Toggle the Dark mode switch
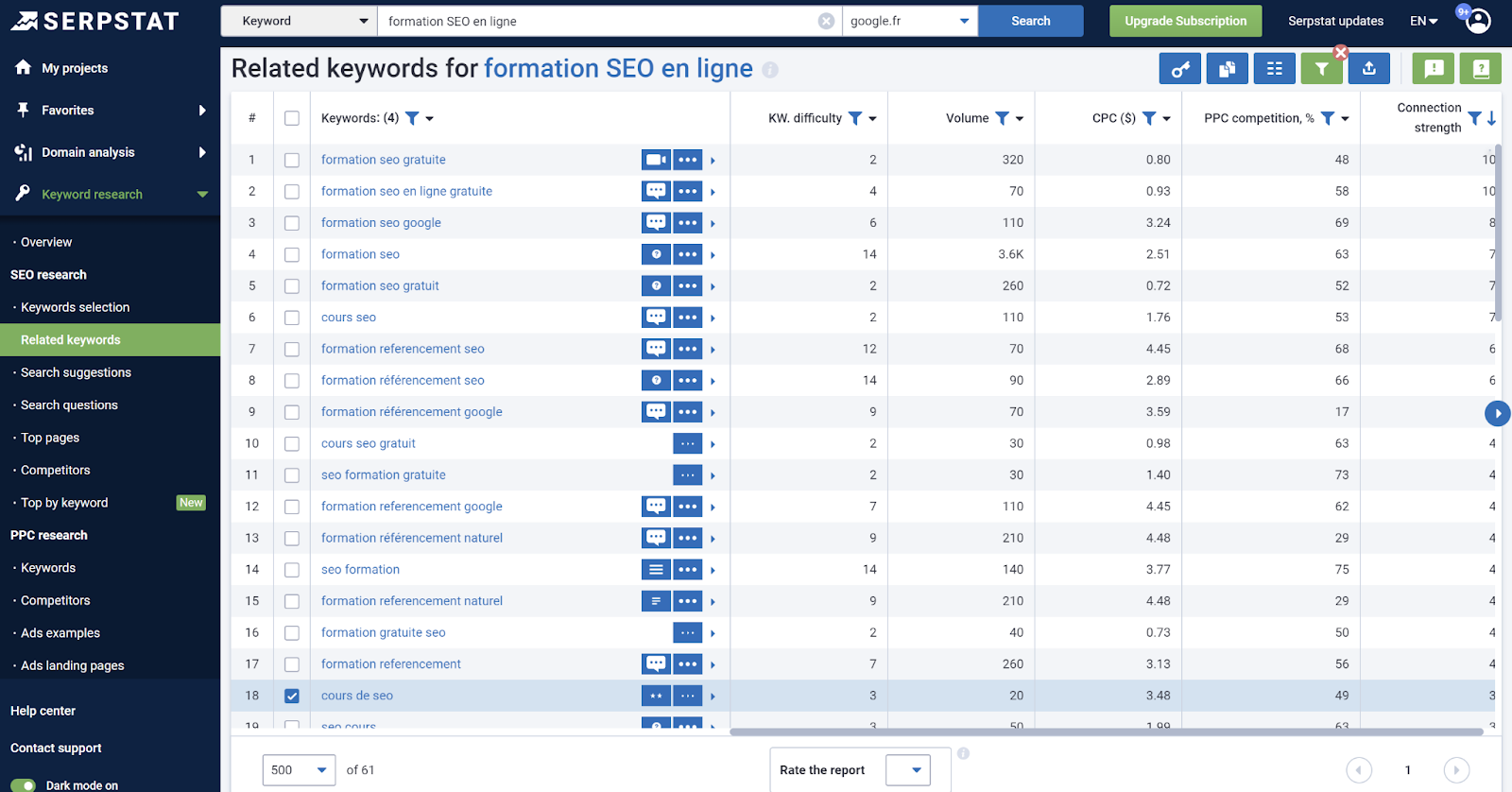 [24, 784]
